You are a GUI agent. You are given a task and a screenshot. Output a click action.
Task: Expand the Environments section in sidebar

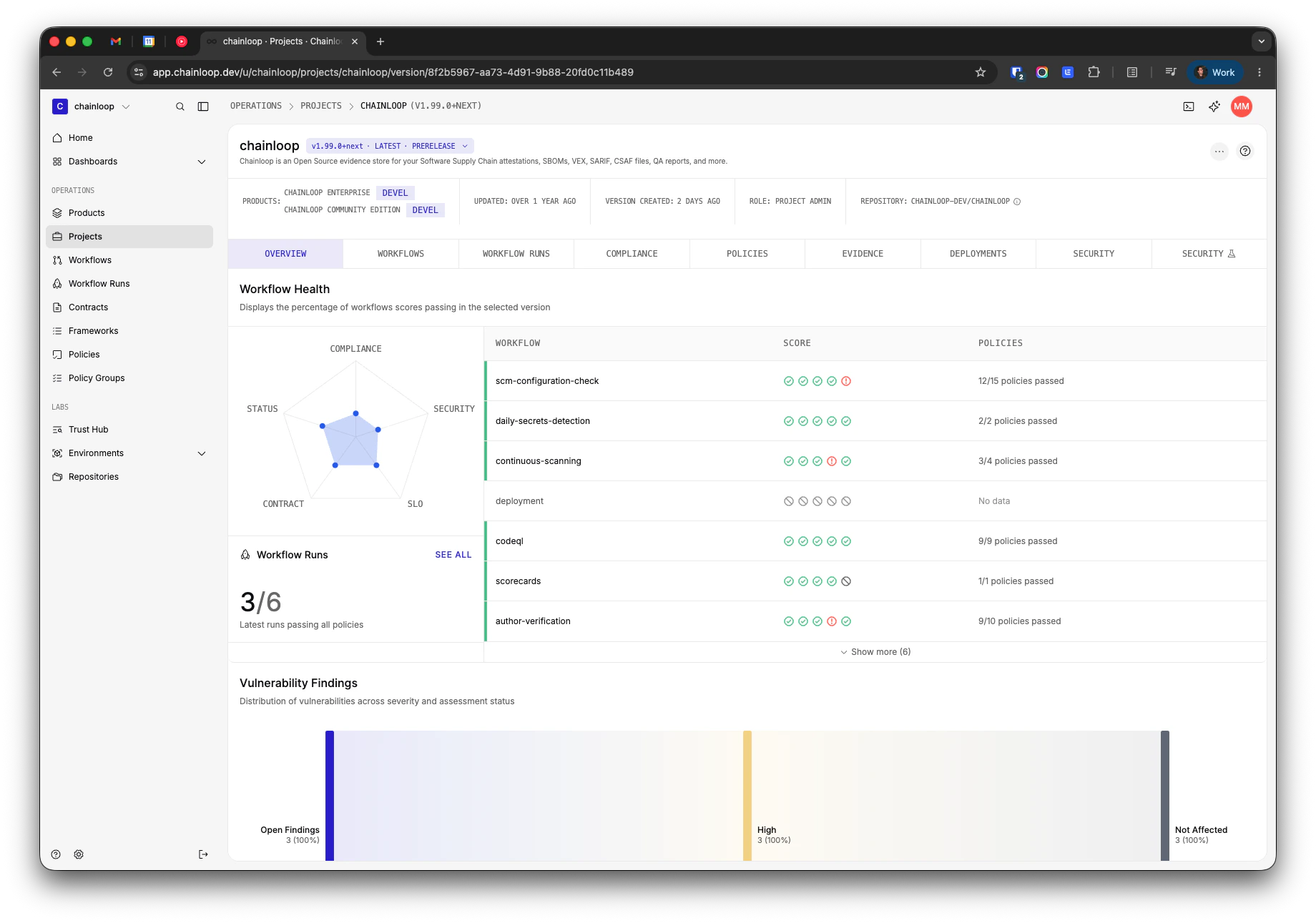(202, 453)
